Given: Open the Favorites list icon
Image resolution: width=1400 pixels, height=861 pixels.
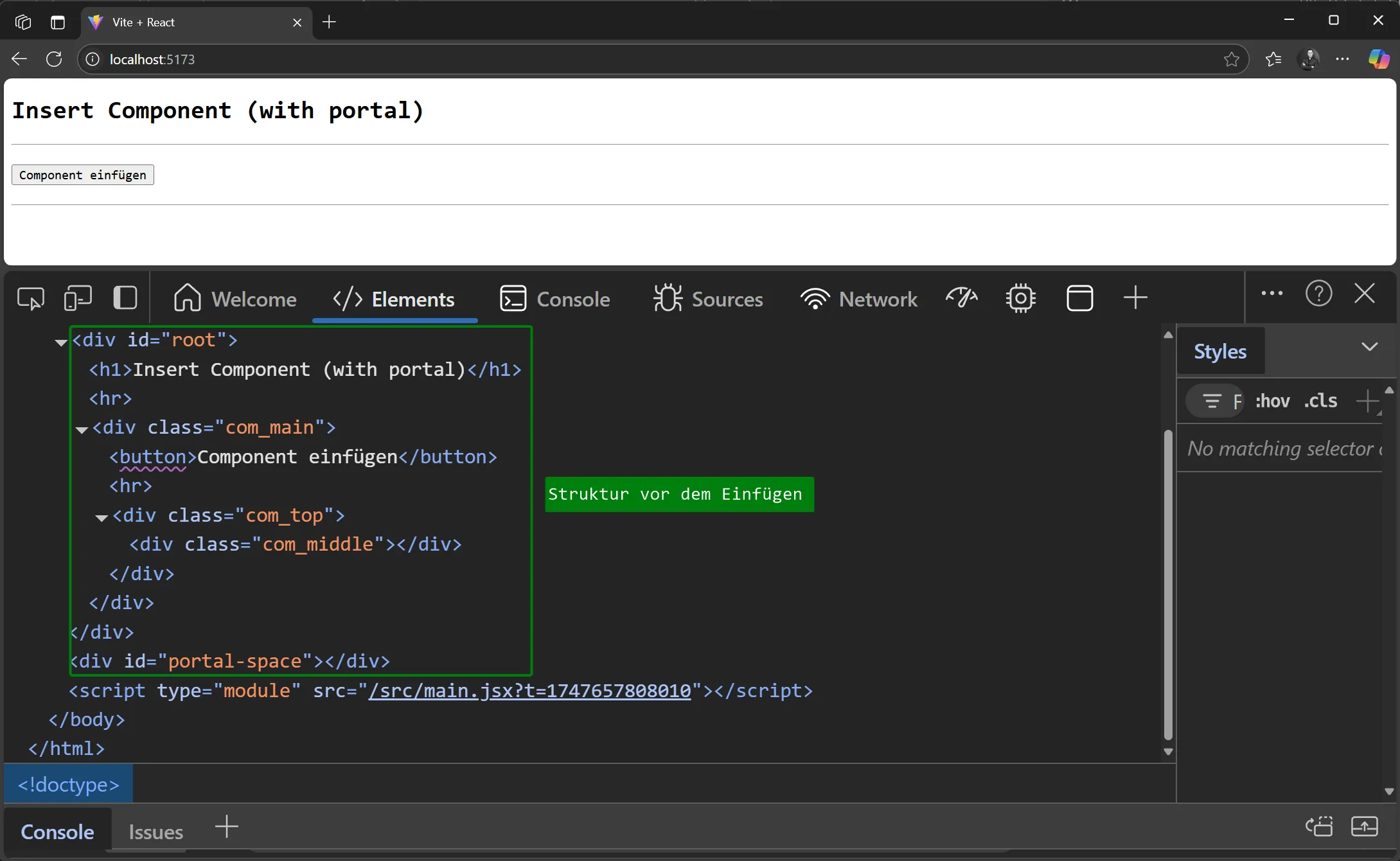Looking at the screenshot, I should pos(1273,59).
